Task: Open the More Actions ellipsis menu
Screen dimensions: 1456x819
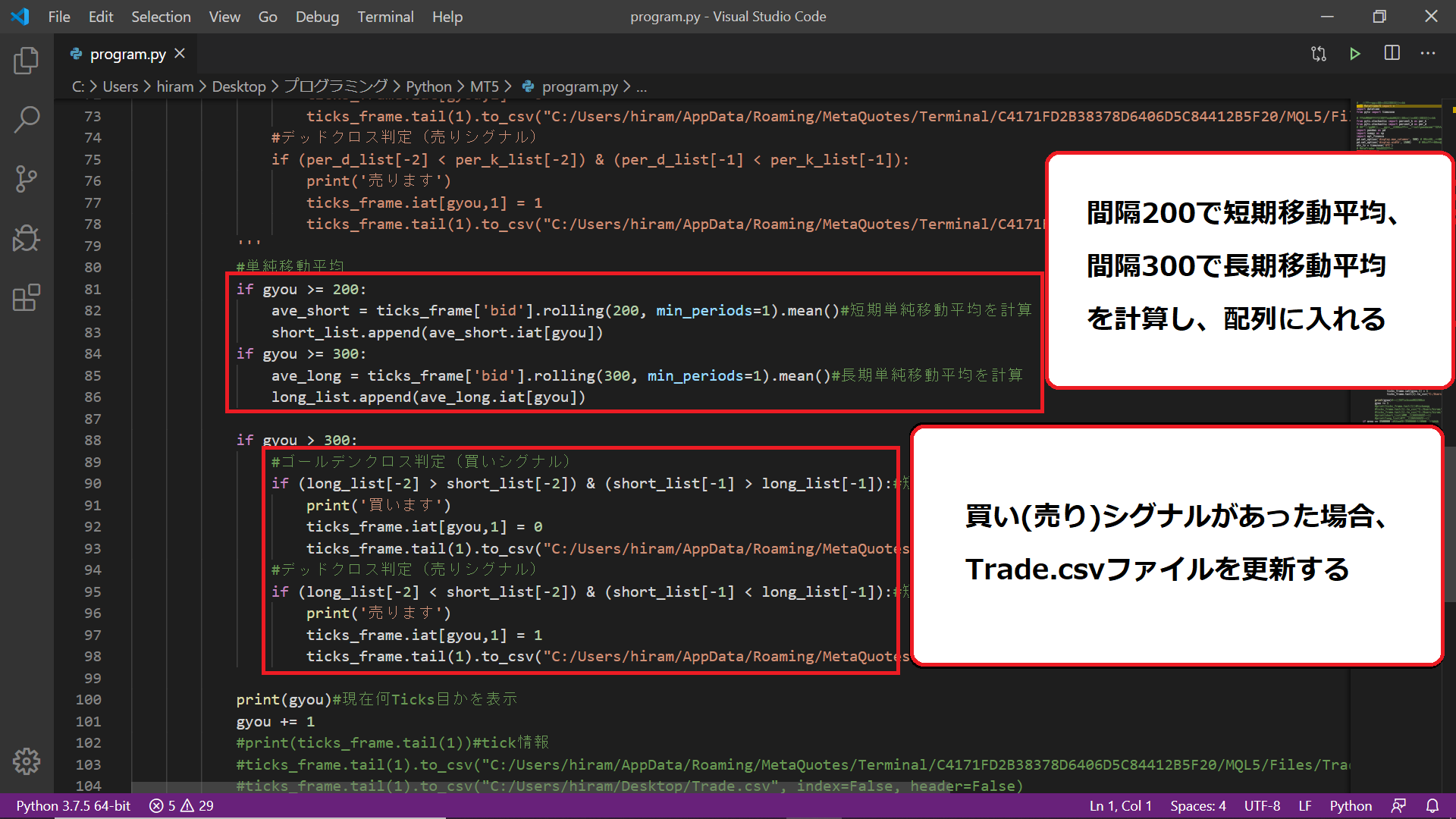Action: (x=1428, y=53)
